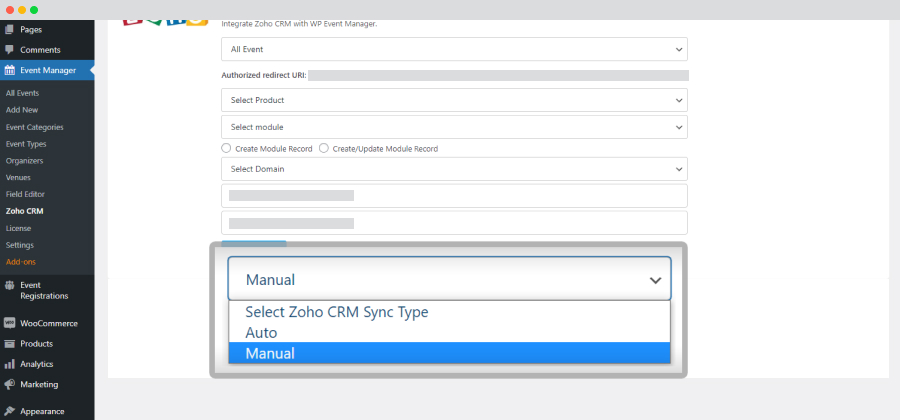Click the Event Manager calendar icon
This screenshot has height=420, width=900.
9,71
